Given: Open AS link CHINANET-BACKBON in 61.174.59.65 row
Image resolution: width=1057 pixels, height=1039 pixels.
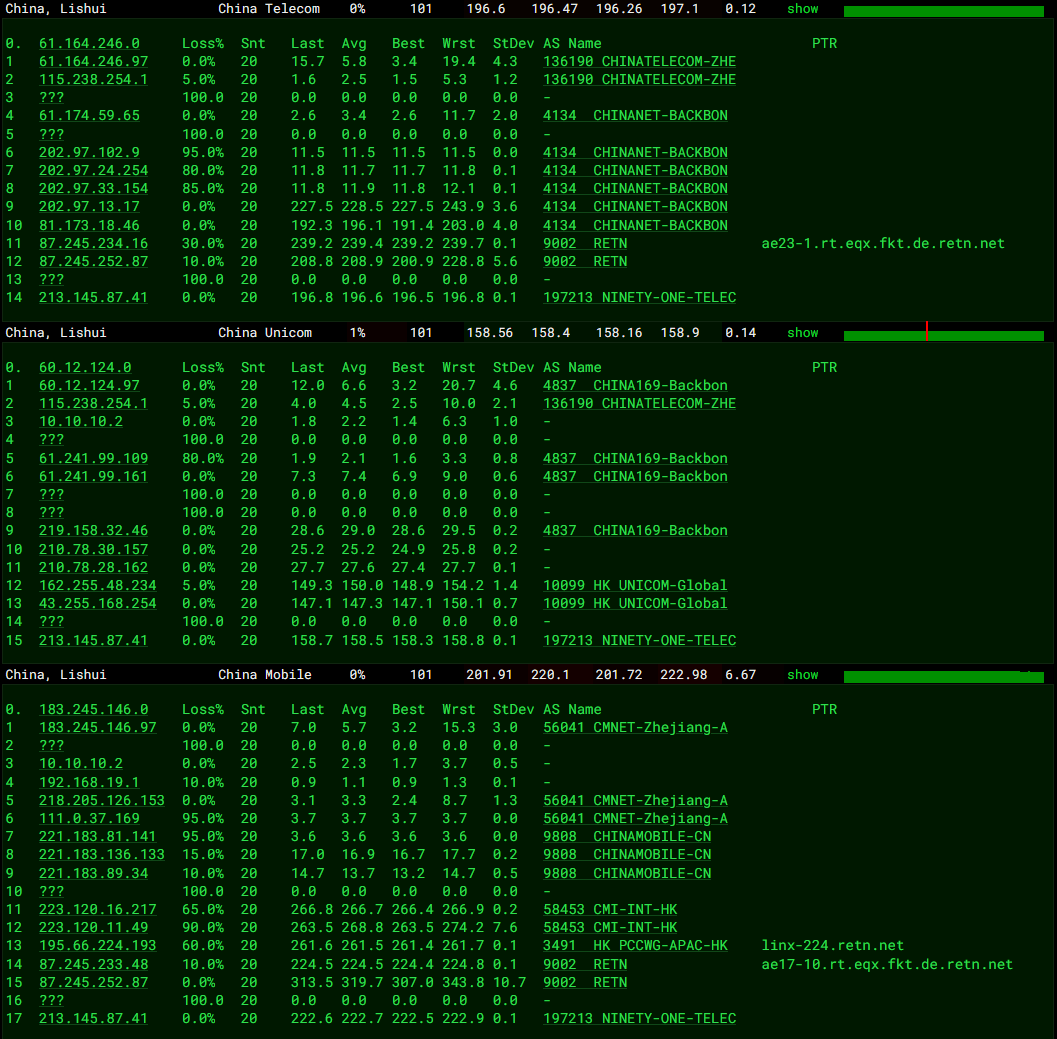Looking at the screenshot, I should [635, 115].
